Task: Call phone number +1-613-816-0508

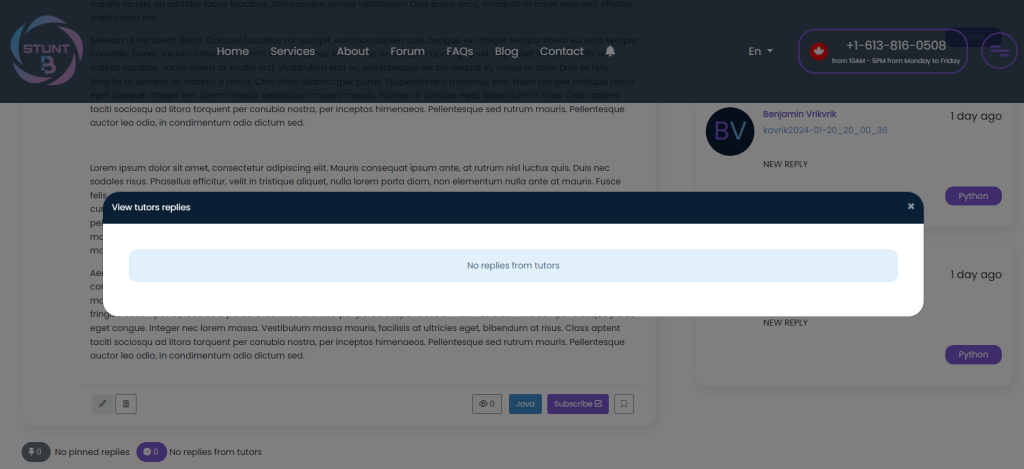Action: [x=896, y=45]
